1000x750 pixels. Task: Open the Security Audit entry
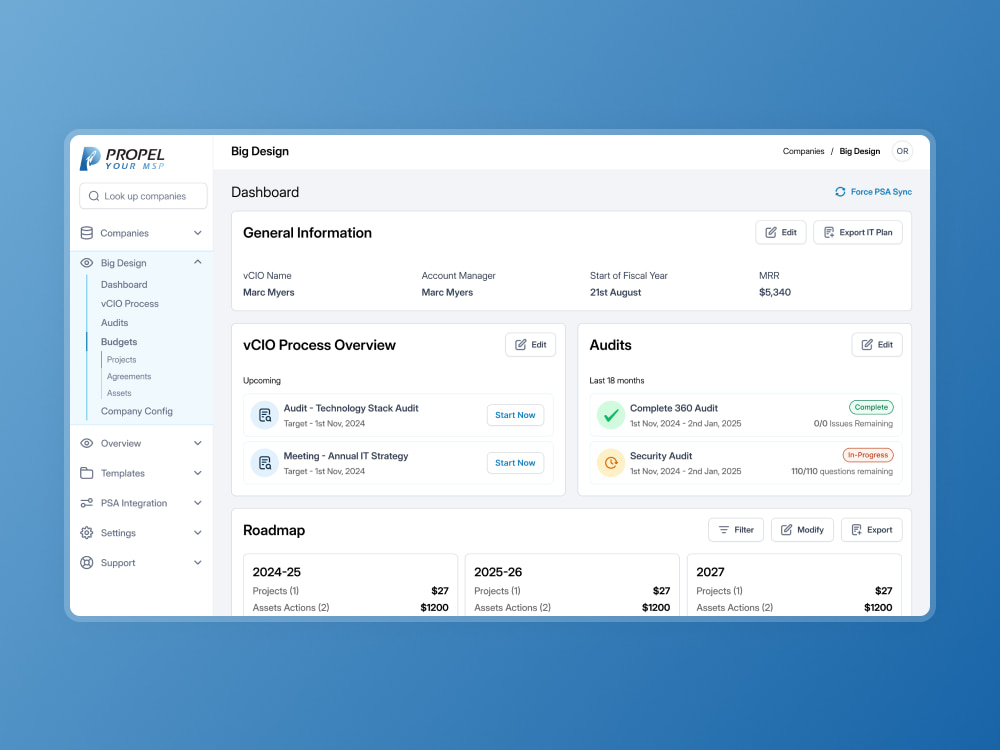744,463
